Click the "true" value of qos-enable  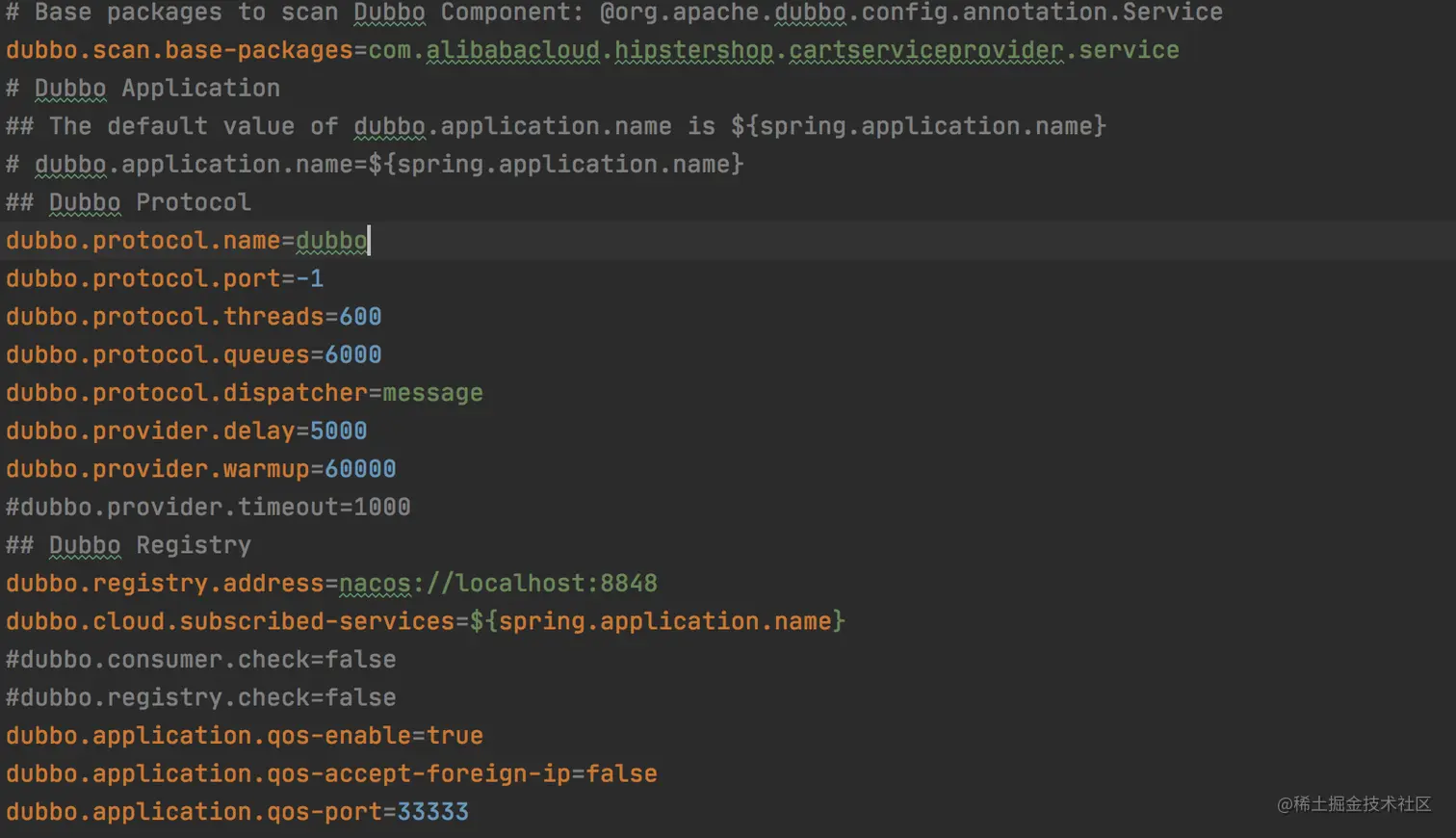(x=455, y=736)
